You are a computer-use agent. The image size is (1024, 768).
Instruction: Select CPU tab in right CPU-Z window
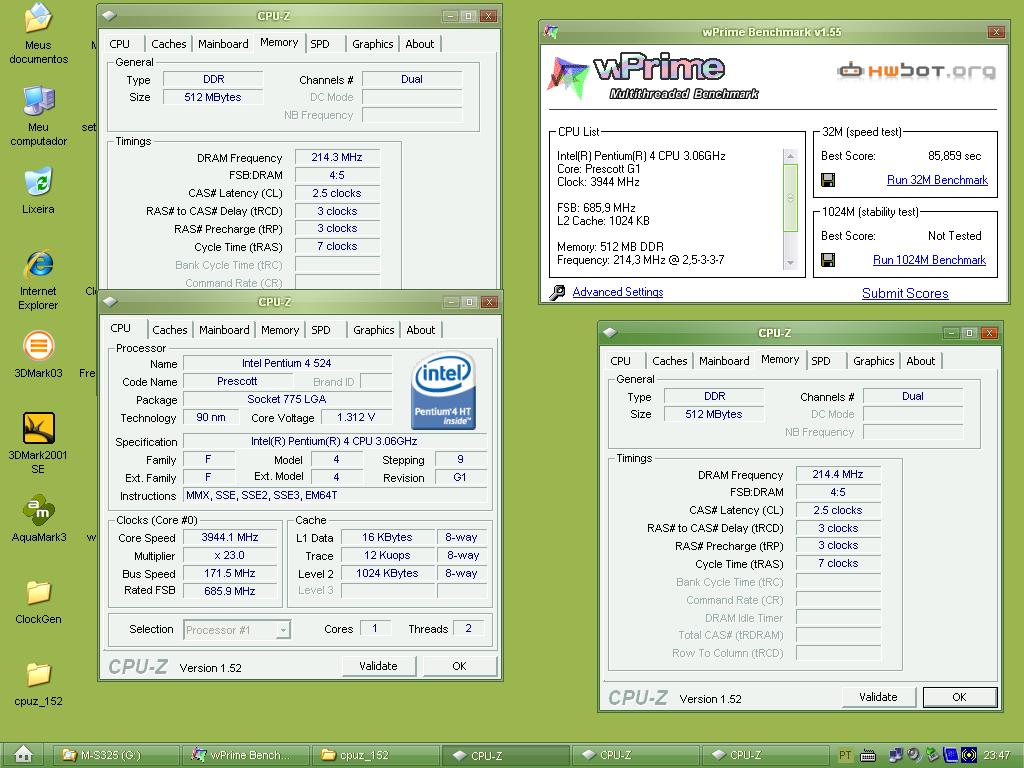tap(620, 360)
